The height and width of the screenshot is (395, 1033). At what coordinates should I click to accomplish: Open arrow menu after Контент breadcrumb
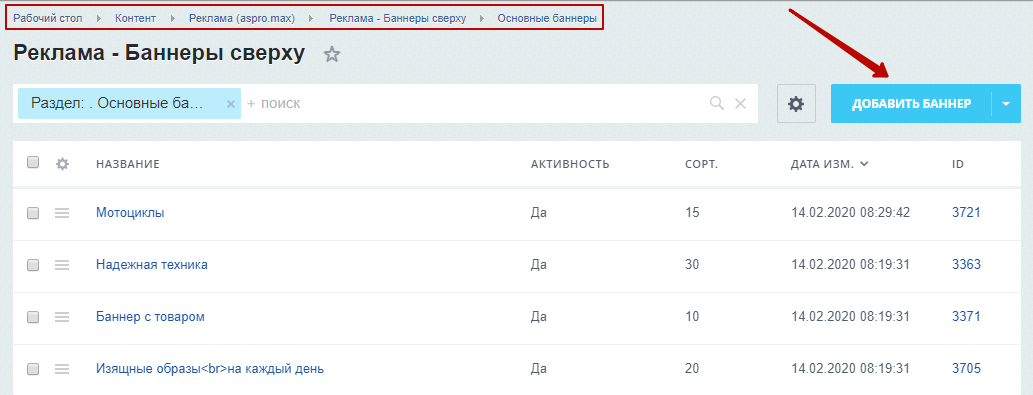coord(173,18)
